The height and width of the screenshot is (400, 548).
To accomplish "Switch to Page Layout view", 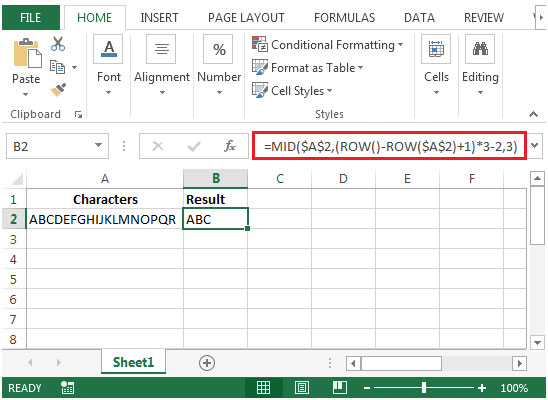I will click(x=302, y=387).
